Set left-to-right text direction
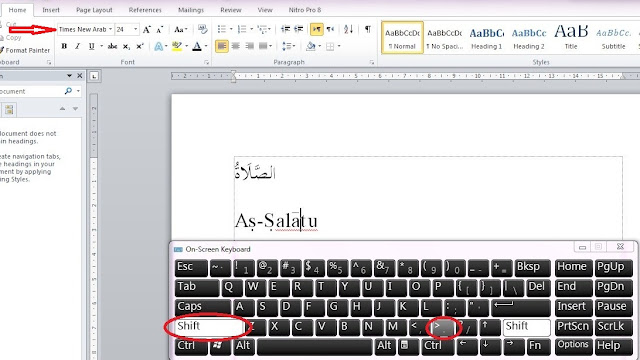 pyautogui.click(x=316, y=29)
